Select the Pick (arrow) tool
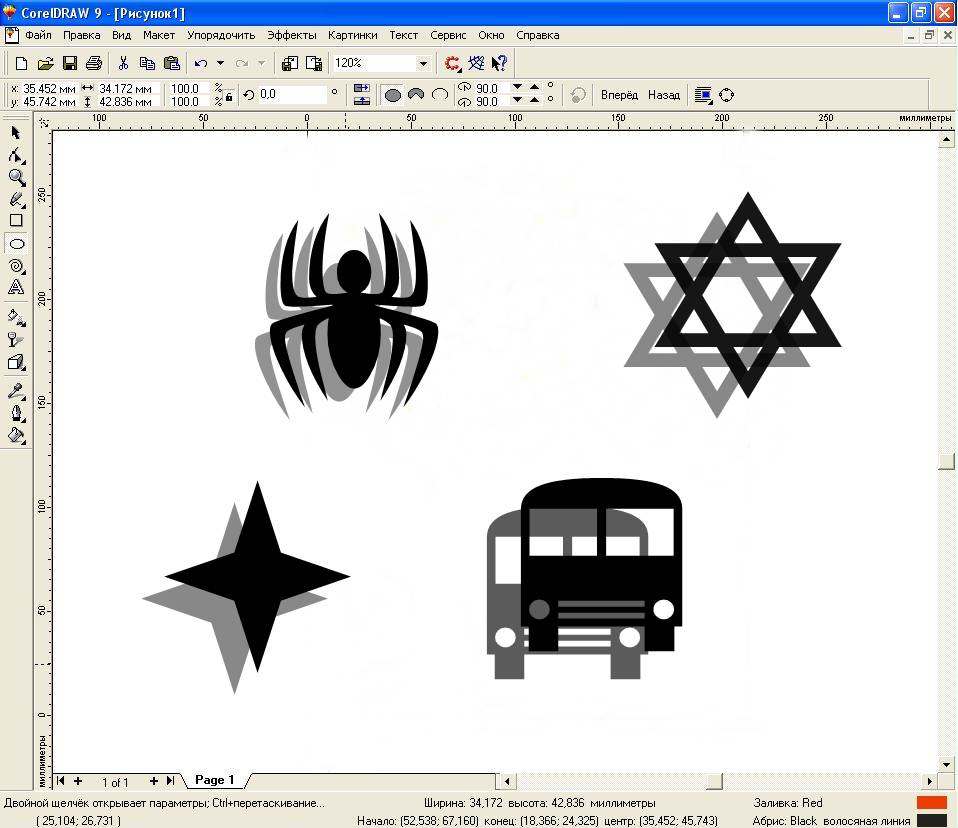This screenshot has height=828, width=958. [16, 133]
